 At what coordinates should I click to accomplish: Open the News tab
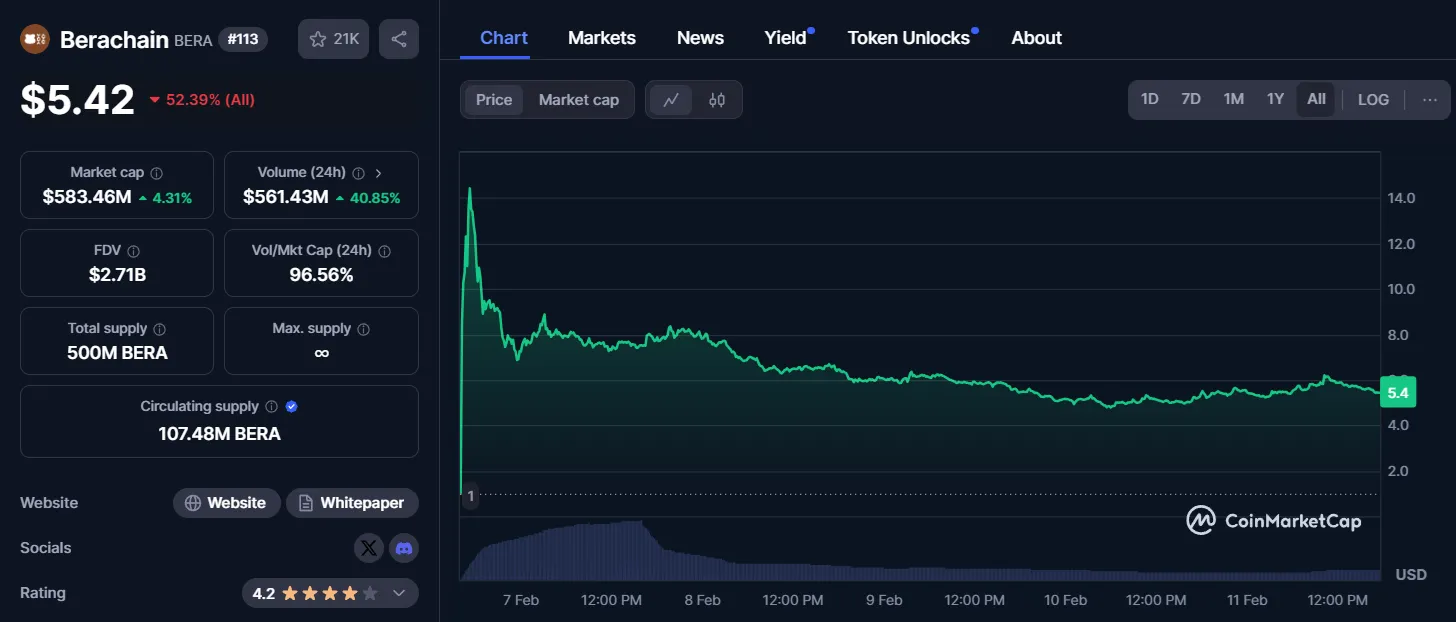[700, 38]
